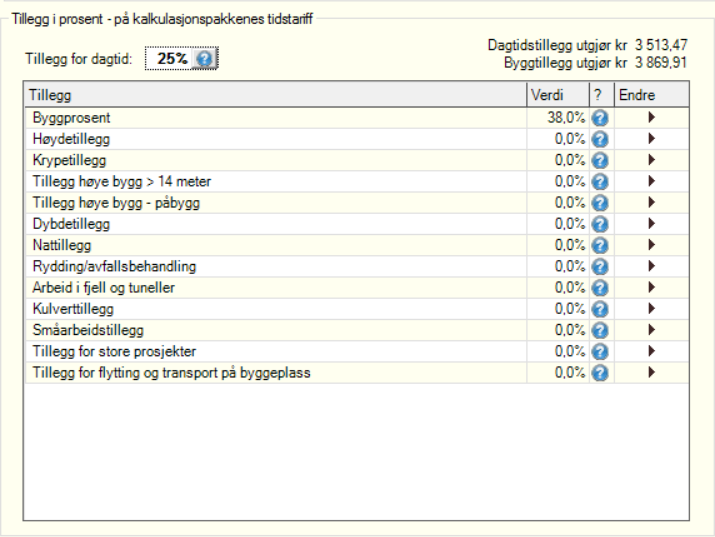Click help icon for Byggprosent row
Viewport: 715px width, 537px height.
[x=600, y=118]
